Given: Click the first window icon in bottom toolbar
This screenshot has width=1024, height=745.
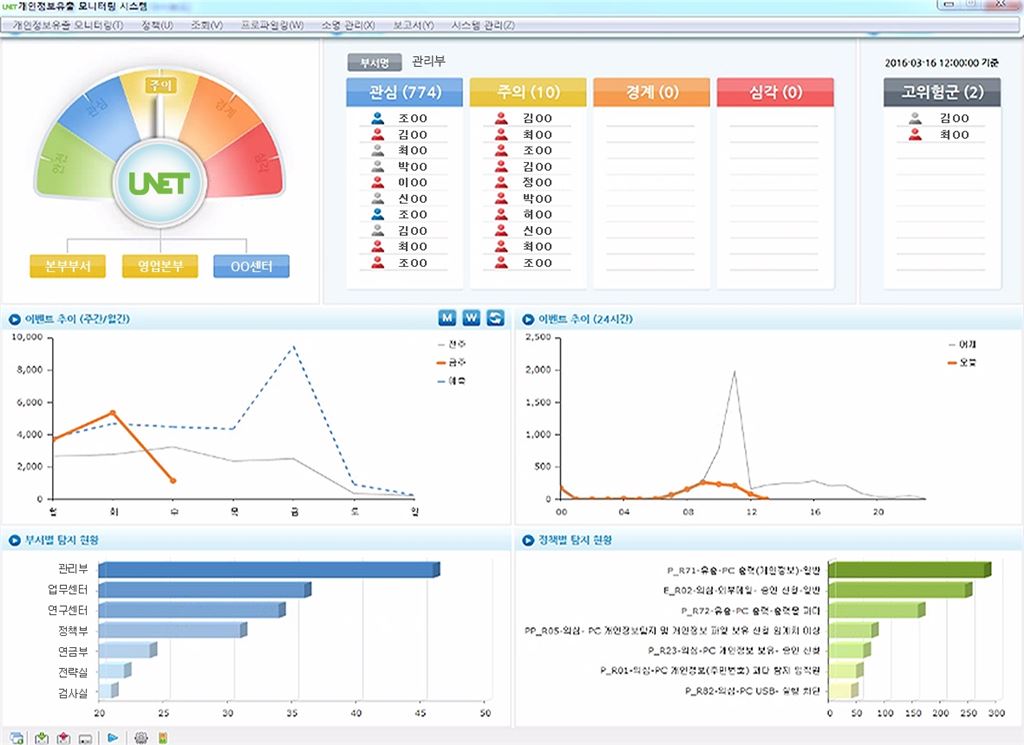Looking at the screenshot, I should click(x=17, y=737).
